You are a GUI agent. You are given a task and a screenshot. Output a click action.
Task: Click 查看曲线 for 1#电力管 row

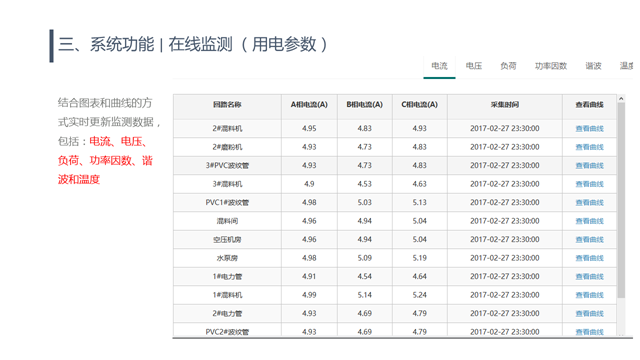[589, 276]
